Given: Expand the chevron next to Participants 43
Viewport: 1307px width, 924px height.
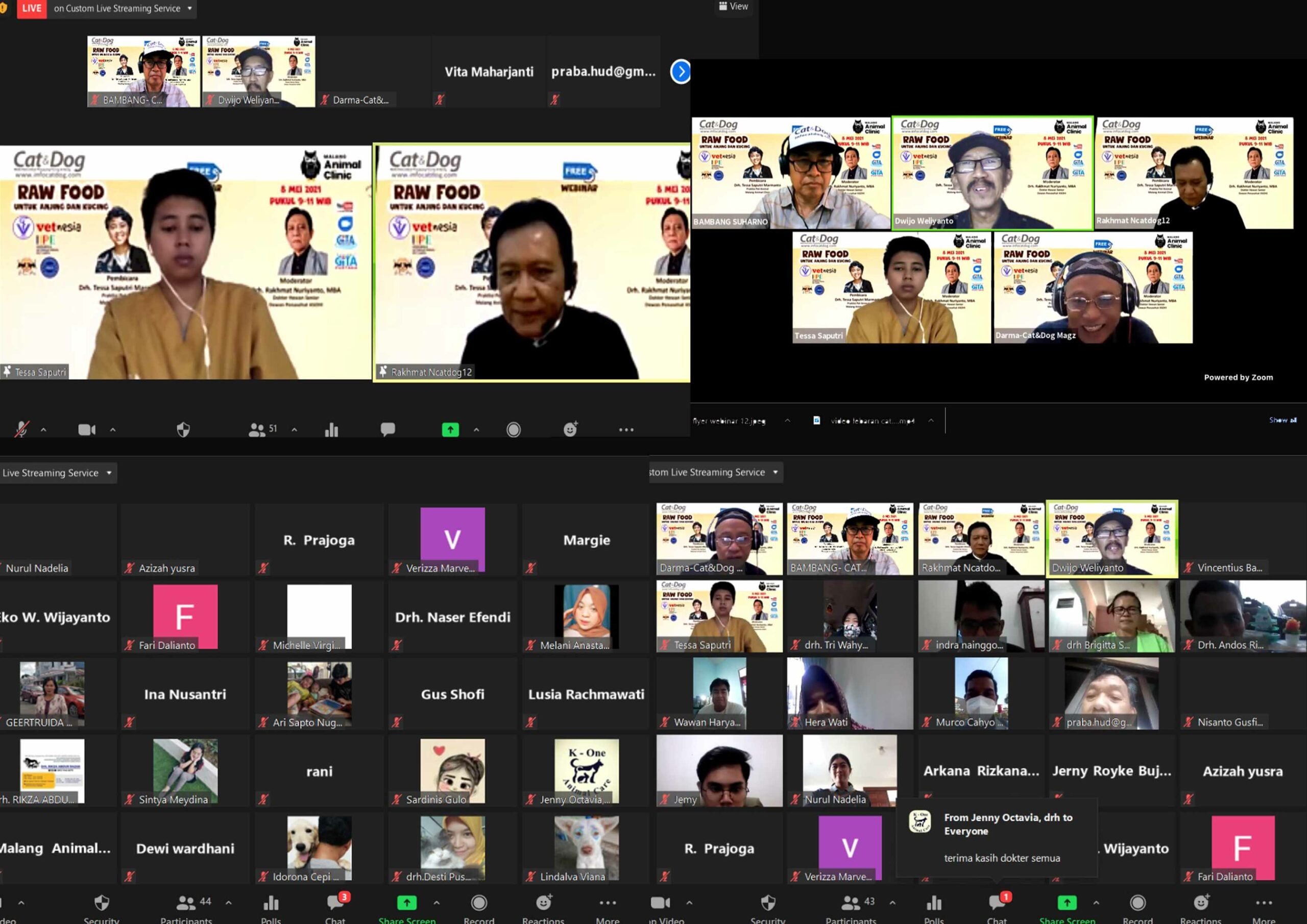Looking at the screenshot, I should (x=892, y=903).
